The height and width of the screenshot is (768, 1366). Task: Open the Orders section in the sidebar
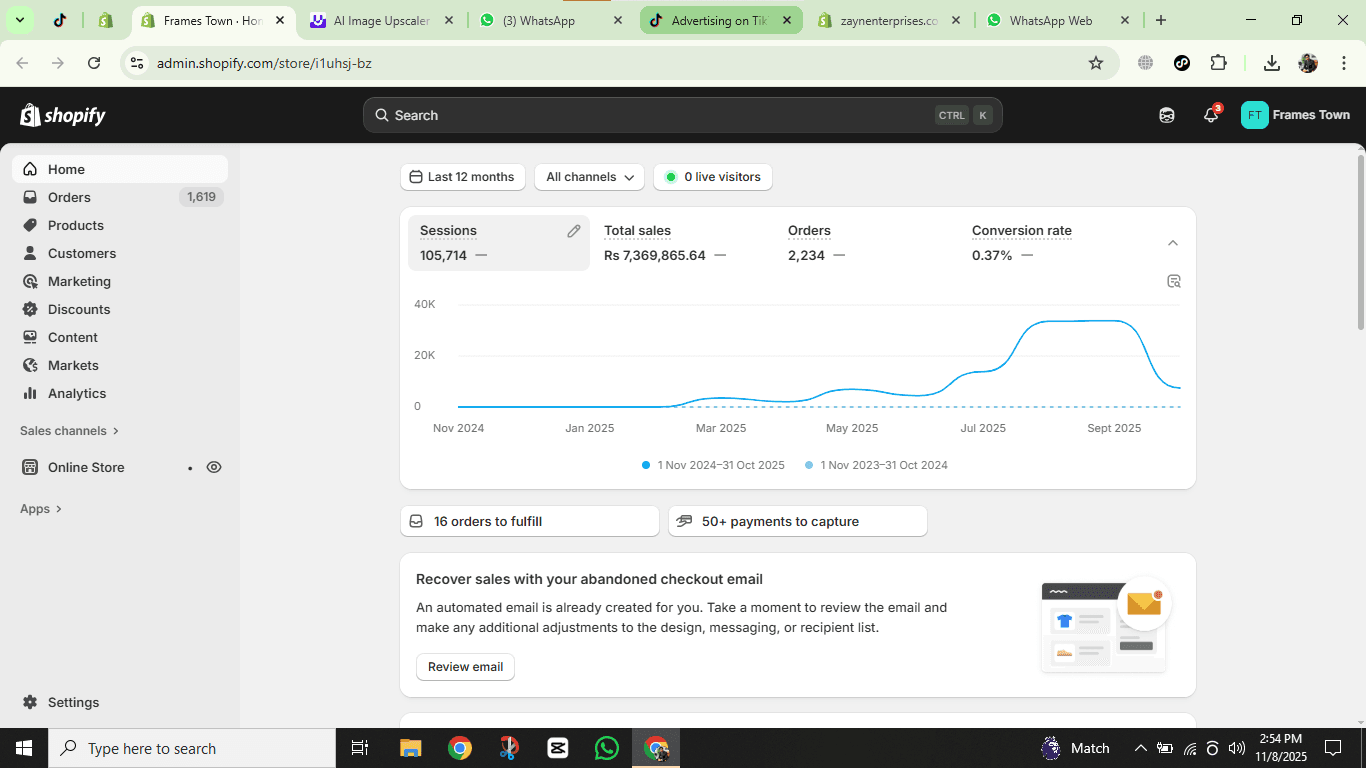point(70,197)
